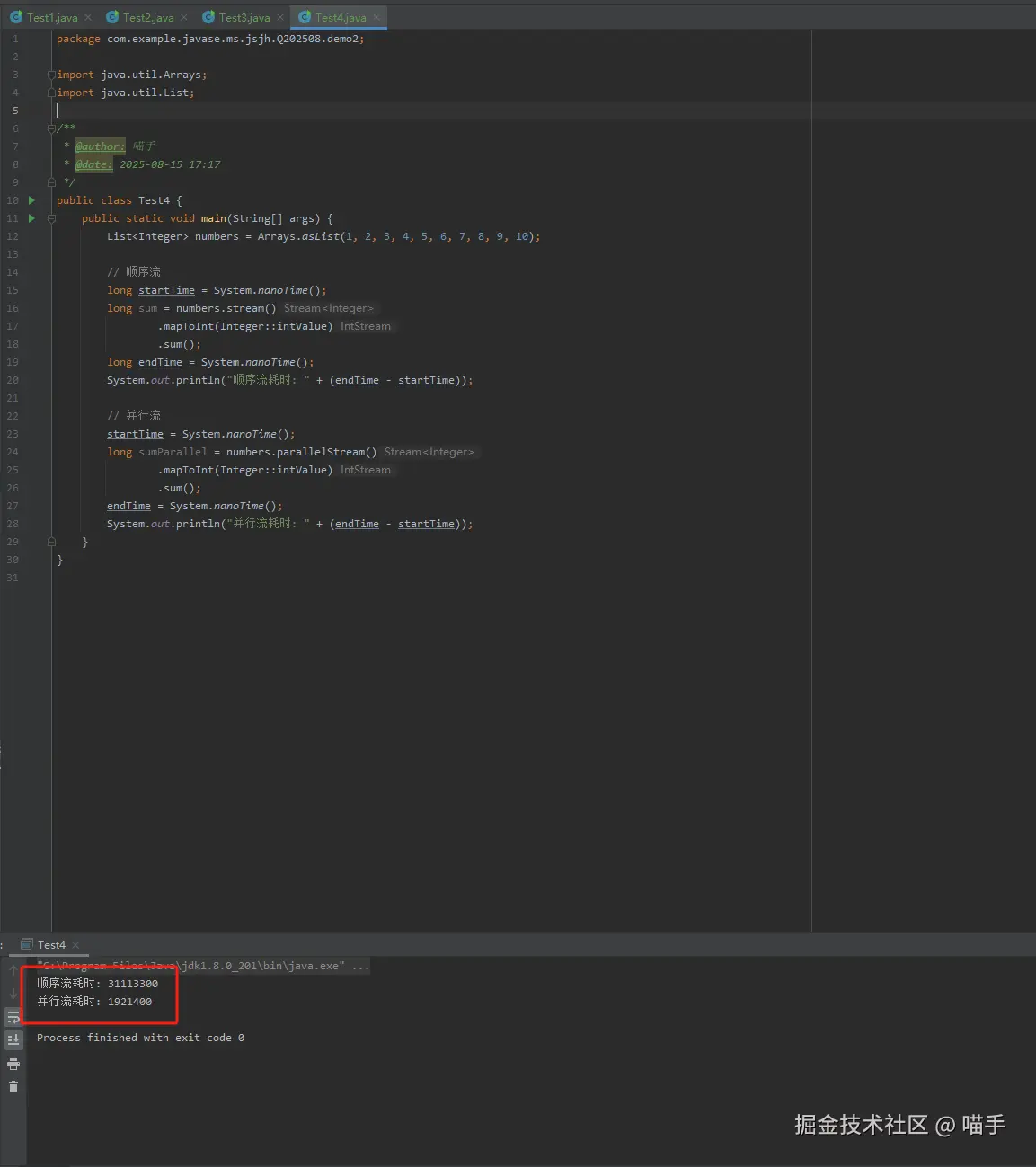The width and height of the screenshot is (1036, 1167).
Task: Switch to the Test3.java tab
Action: point(244,17)
